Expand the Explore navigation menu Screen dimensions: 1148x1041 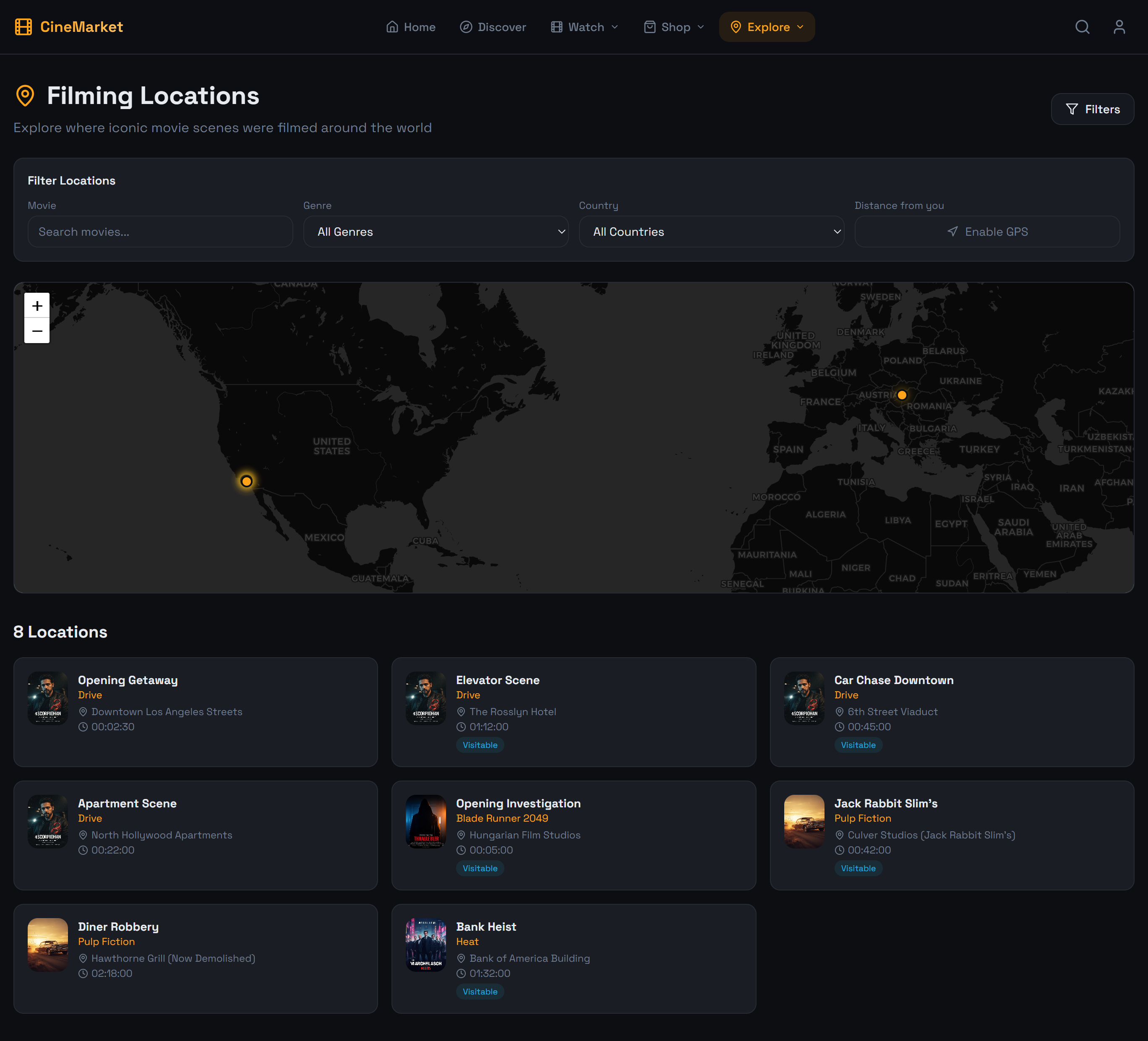767,27
